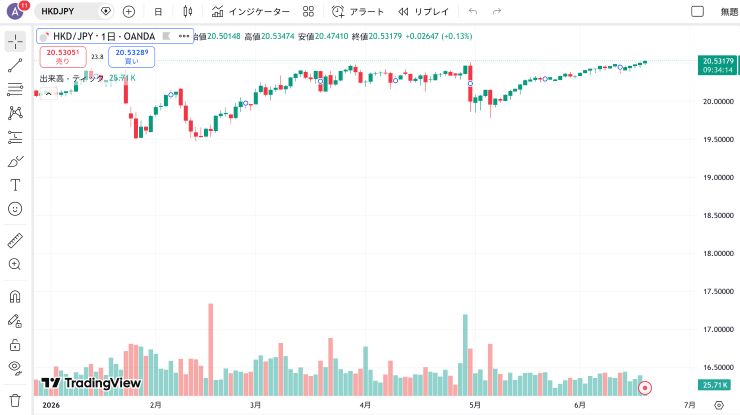Click the 20.53289 buy button
This screenshot has height=415, width=740.
pyautogui.click(x=132, y=56)
